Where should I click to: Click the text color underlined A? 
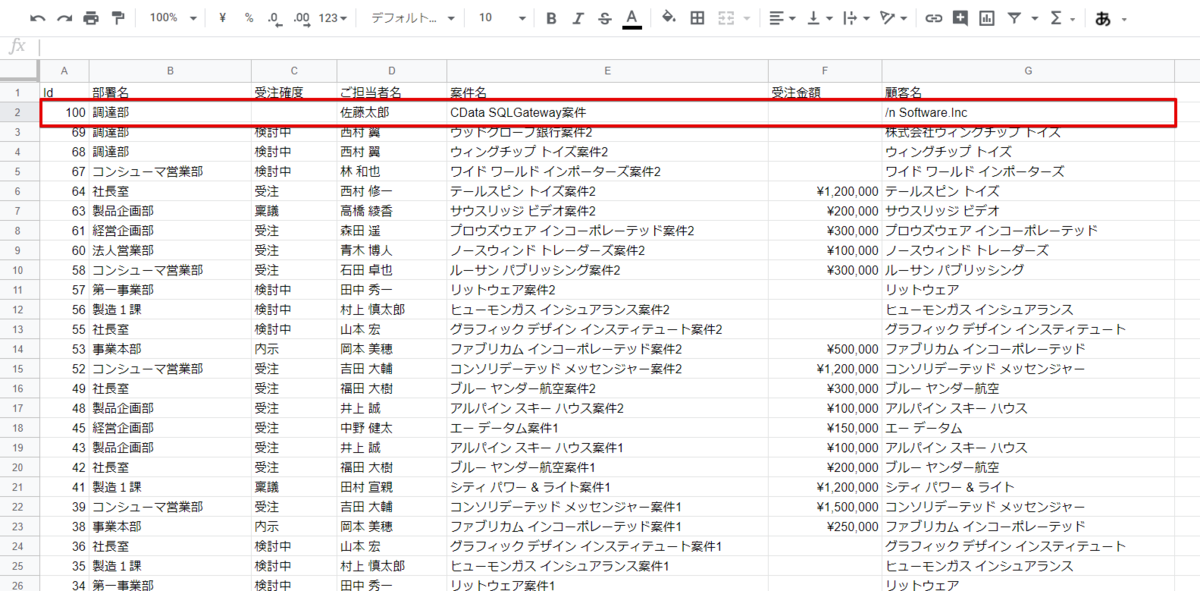tap(632, 19)
